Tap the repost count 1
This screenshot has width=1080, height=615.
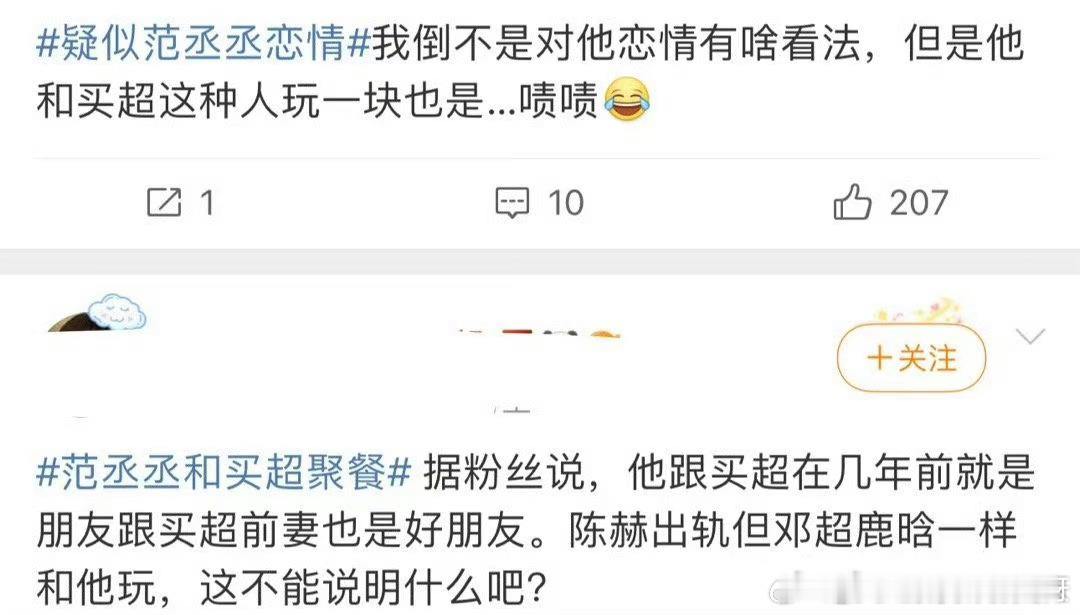207,202
